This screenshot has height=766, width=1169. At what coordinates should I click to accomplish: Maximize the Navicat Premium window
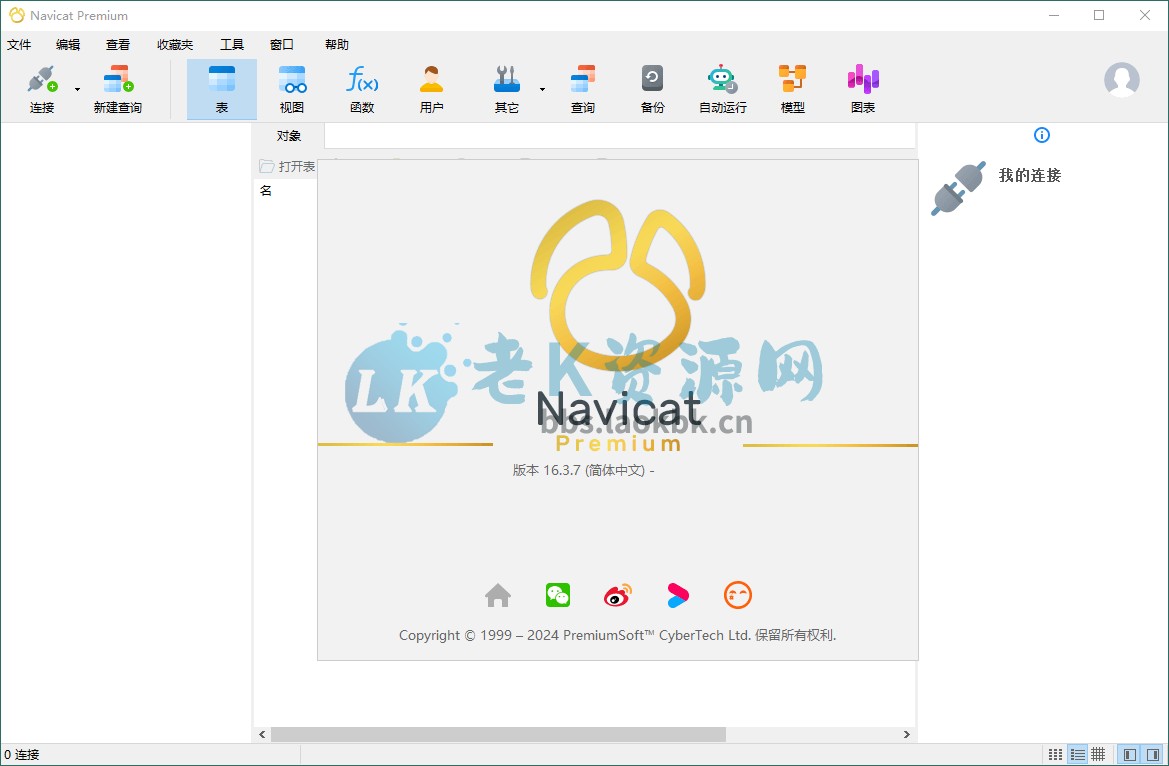coord(1099,16)
